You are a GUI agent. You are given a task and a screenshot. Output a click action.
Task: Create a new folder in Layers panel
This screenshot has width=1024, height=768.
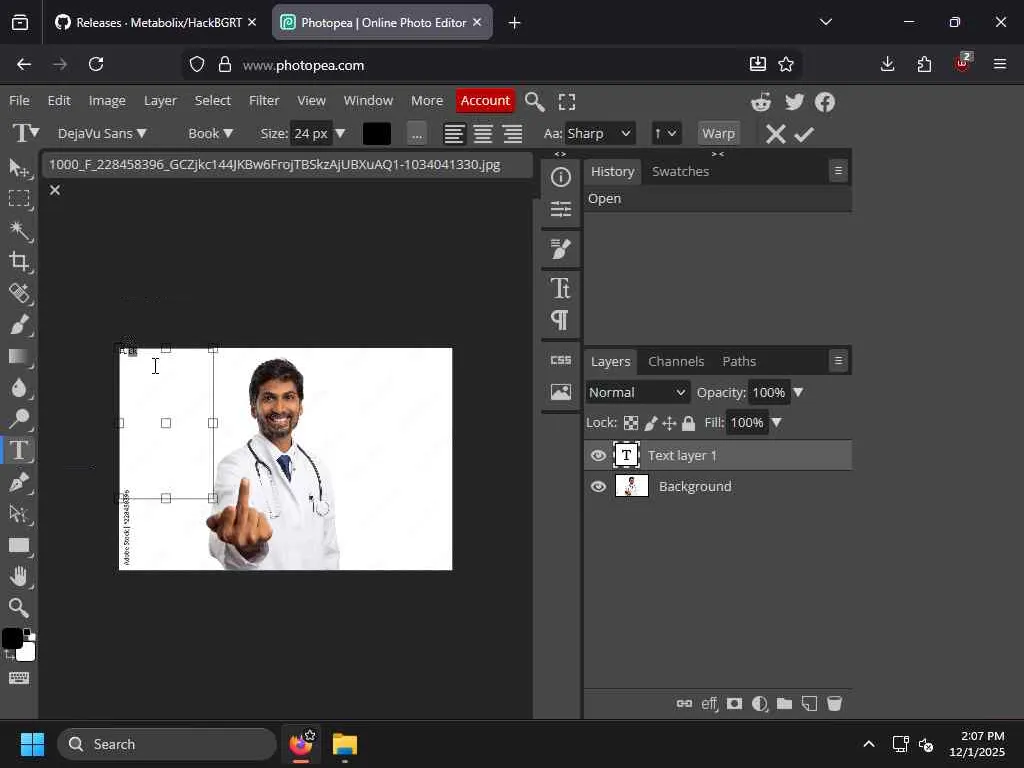pos(784,704)
